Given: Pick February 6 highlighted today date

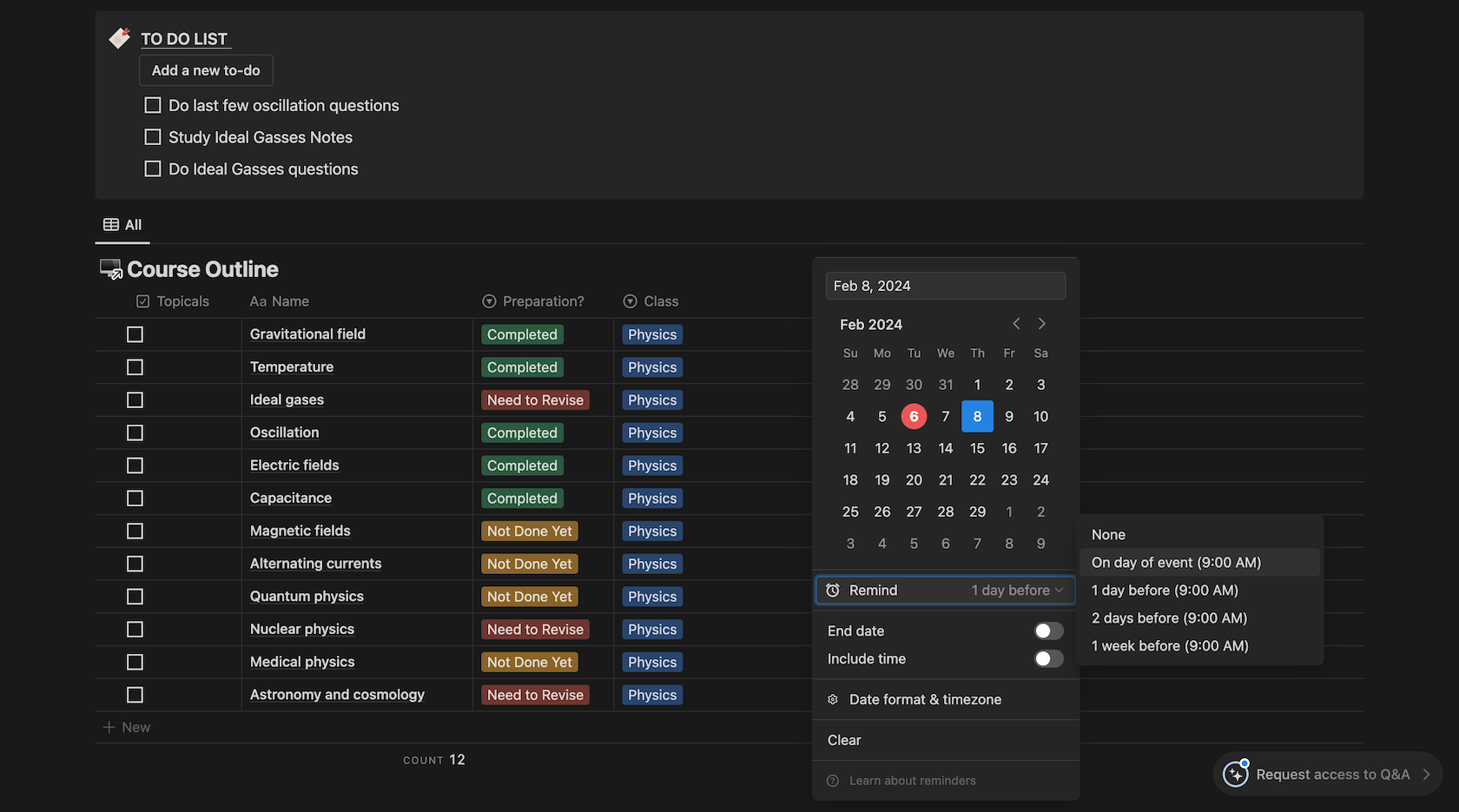Looking at the screenshot, I should point(914,417).
